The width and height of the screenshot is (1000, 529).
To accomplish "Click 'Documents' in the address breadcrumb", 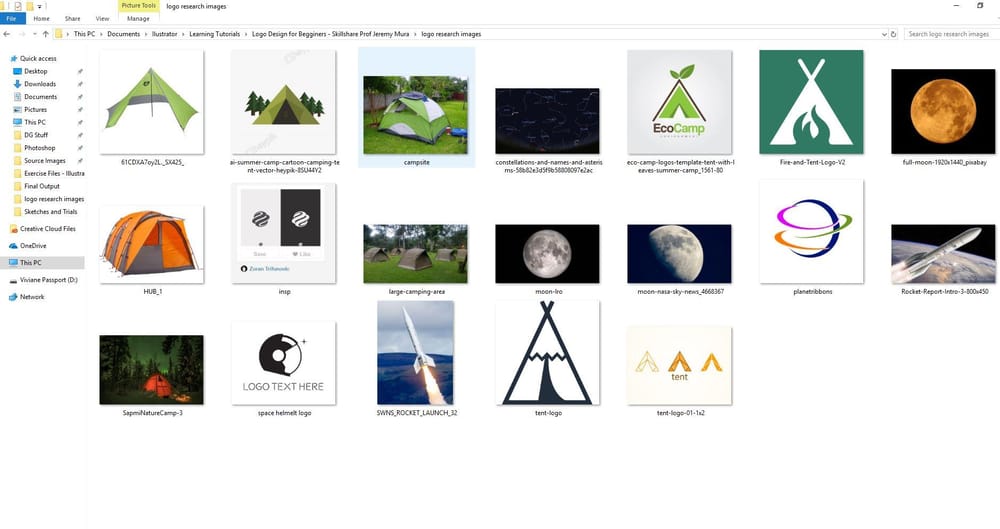I will pyautogui.click(x=123, y=34).
